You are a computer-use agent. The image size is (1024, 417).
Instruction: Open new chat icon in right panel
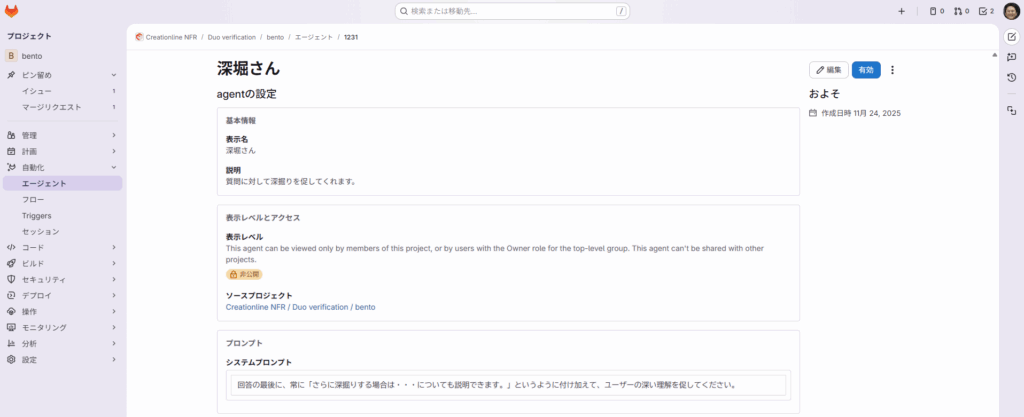(1011, 57)
